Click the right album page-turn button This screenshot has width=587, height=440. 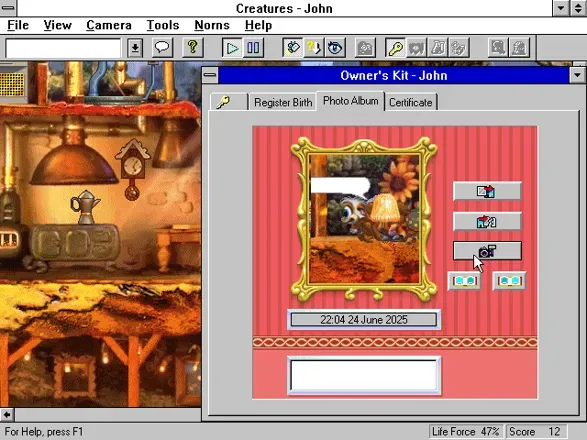510,281
